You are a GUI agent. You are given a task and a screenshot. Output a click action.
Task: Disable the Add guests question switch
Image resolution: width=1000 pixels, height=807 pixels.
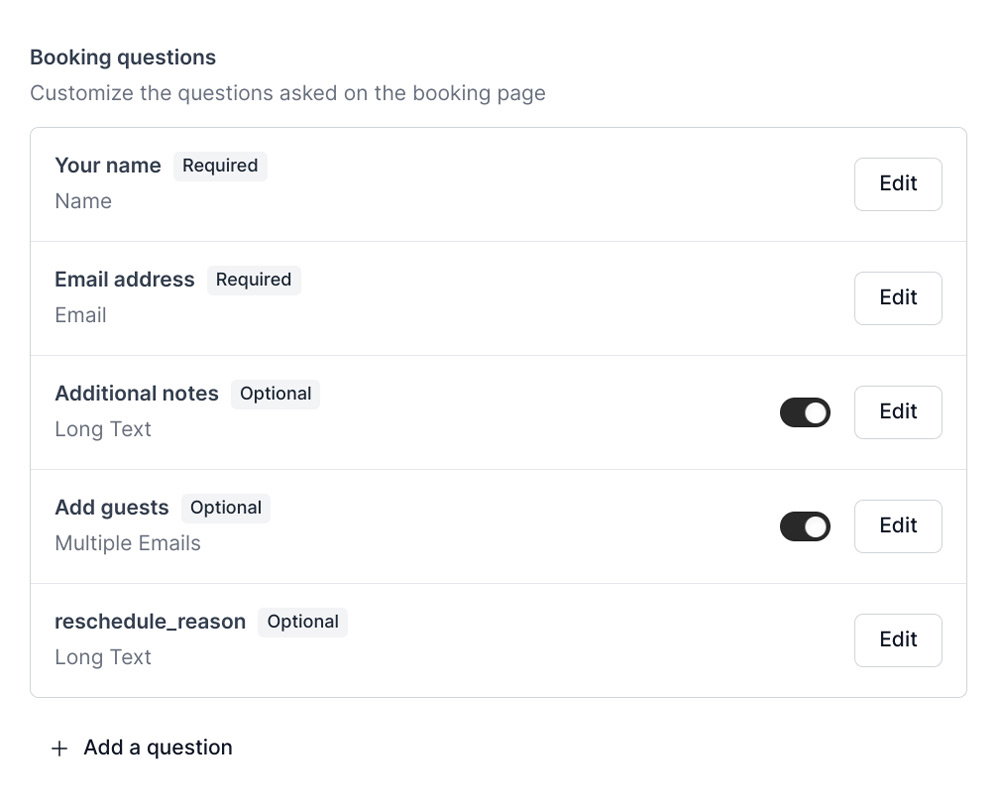[x=805, y=527]
